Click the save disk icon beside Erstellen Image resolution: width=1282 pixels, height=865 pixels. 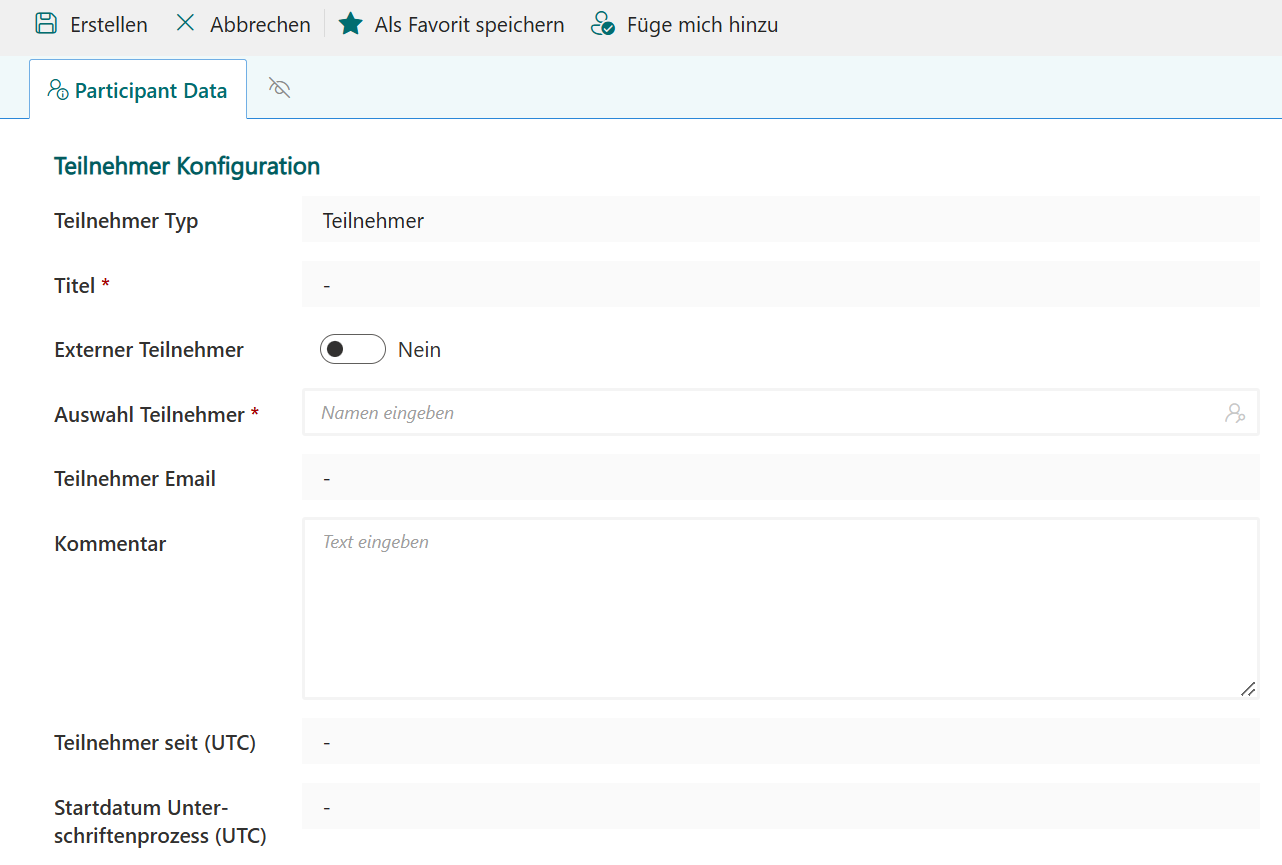[46, 24]
